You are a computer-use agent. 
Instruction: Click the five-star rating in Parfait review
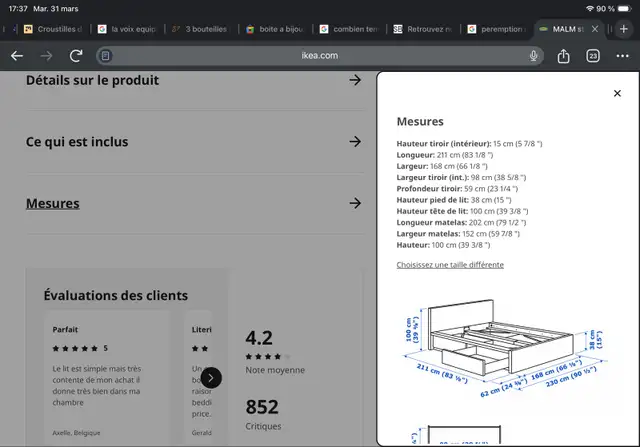click(75, 348)
